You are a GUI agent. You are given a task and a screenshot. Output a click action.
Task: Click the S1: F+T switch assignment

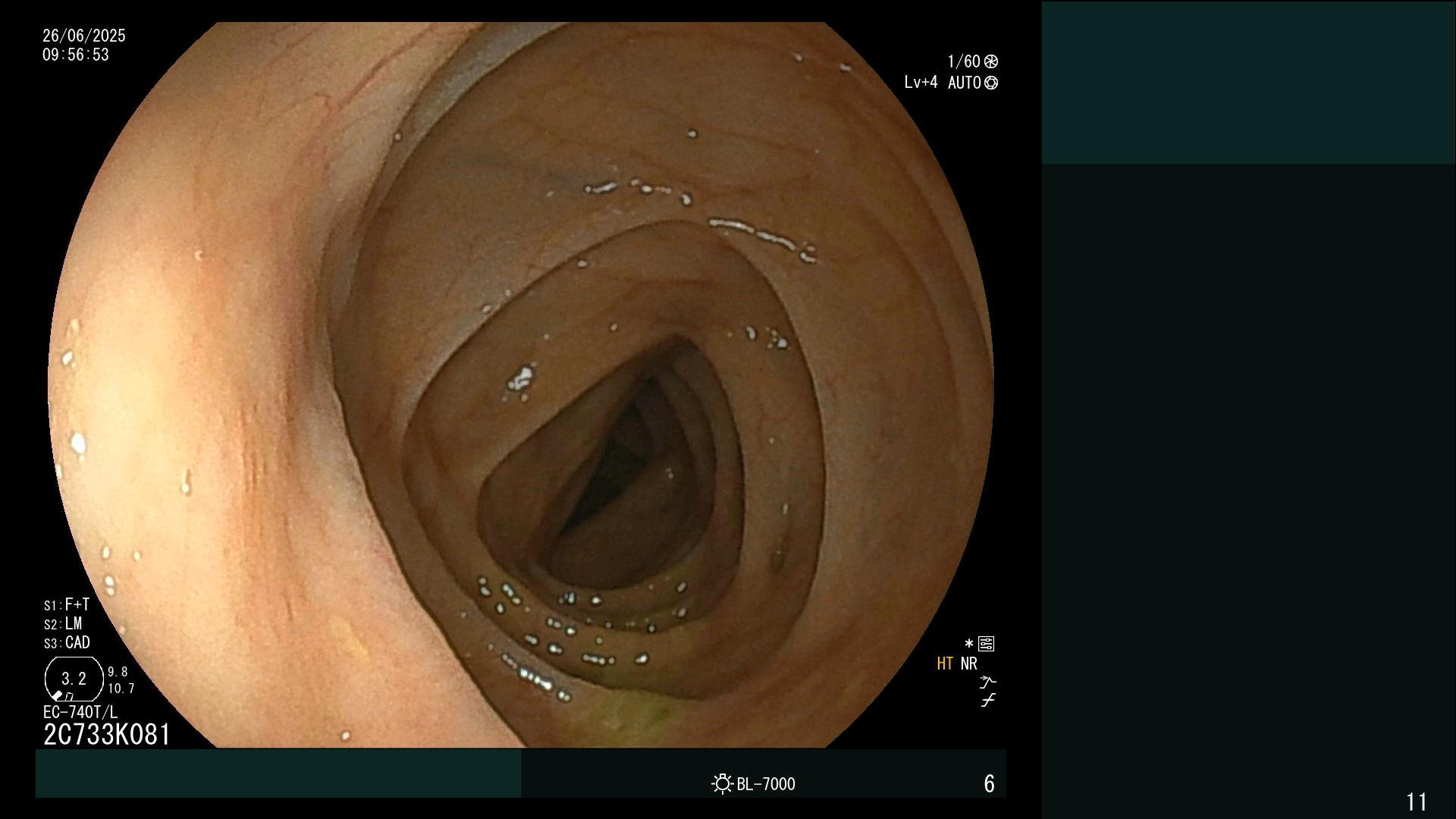(x=67, y=604)
